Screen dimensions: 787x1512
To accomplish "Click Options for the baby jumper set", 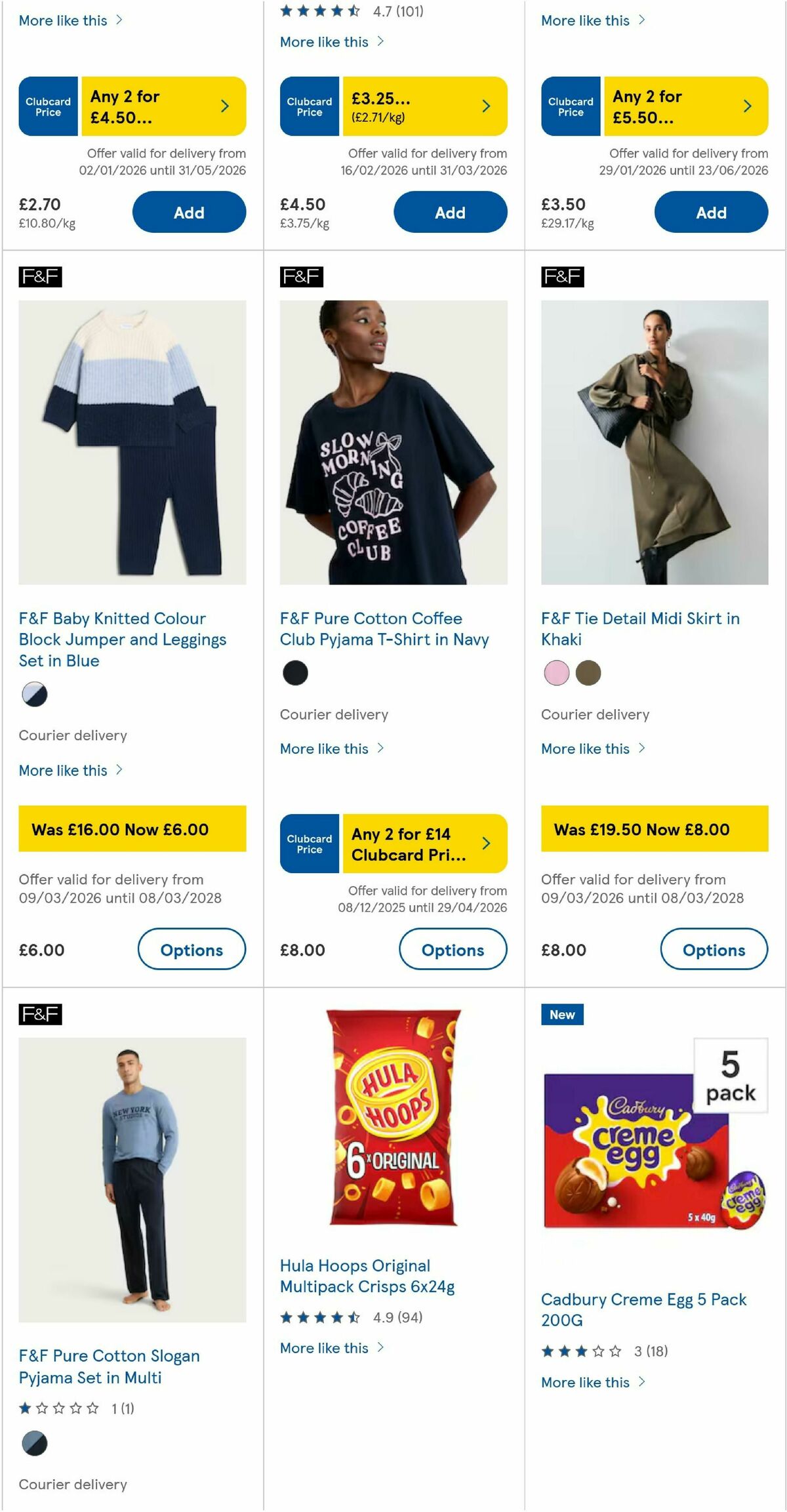I will tap(192, 949).
